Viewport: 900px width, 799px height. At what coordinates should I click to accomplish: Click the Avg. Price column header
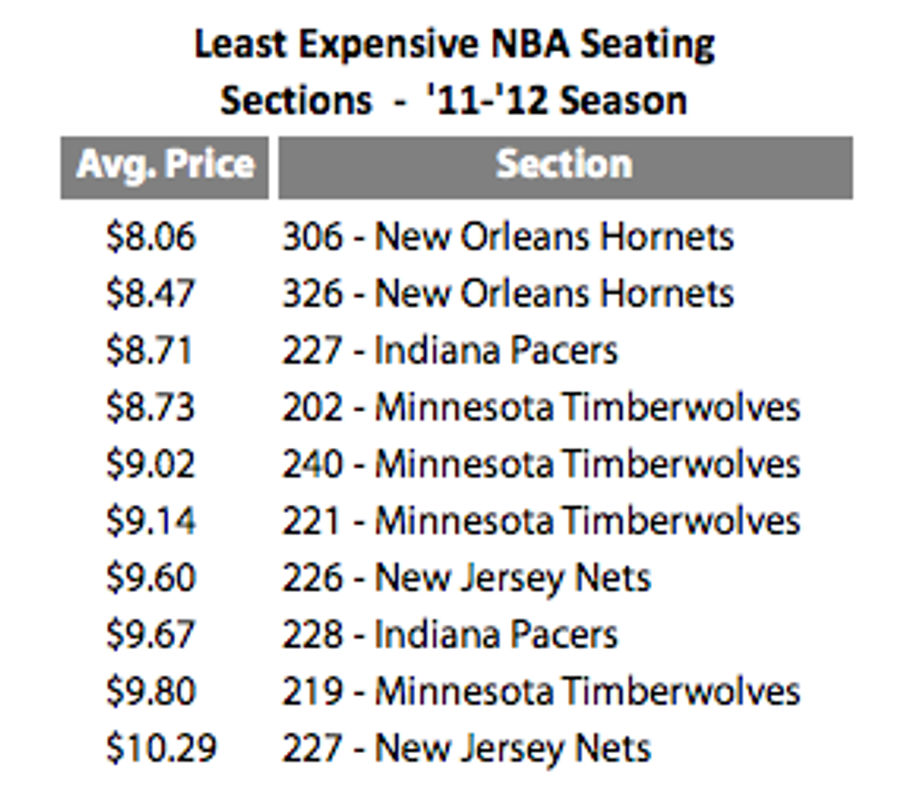point(165,168)
